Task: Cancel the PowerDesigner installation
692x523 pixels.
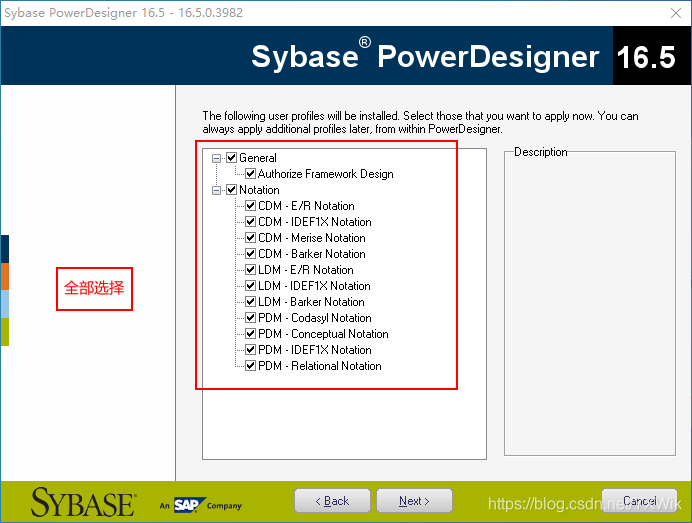Action: click(639, 500)
